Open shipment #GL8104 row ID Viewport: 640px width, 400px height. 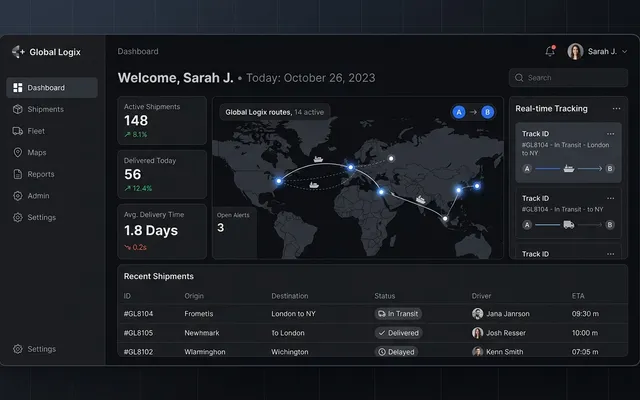[x=138, y=314]
